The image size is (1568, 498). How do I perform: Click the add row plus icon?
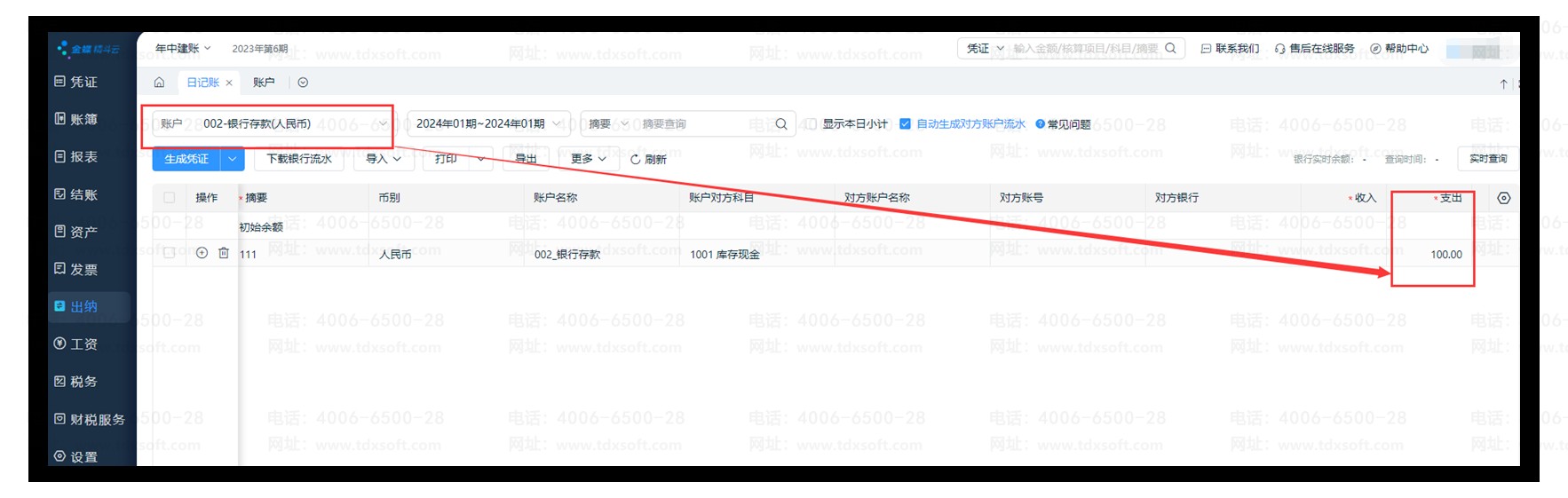point(202,253)
